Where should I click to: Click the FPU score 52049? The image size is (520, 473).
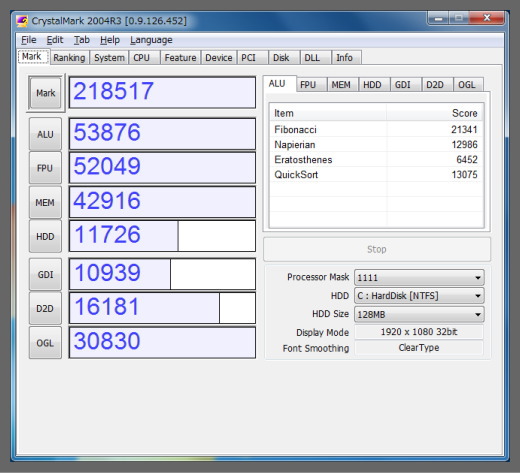[x=162, y=168]
